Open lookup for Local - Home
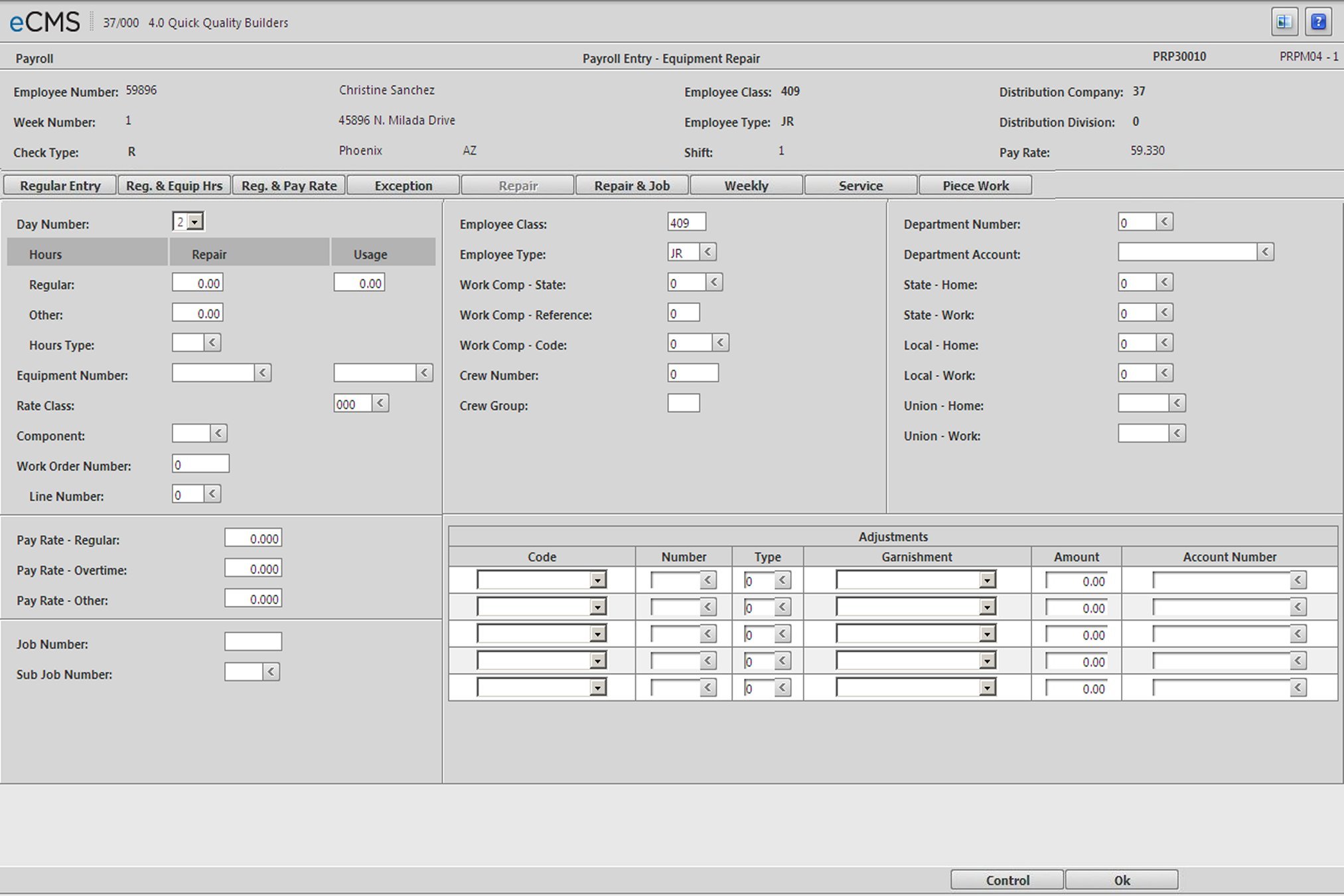Screen dimensions: 1344x896 [x=1165, y=343]
